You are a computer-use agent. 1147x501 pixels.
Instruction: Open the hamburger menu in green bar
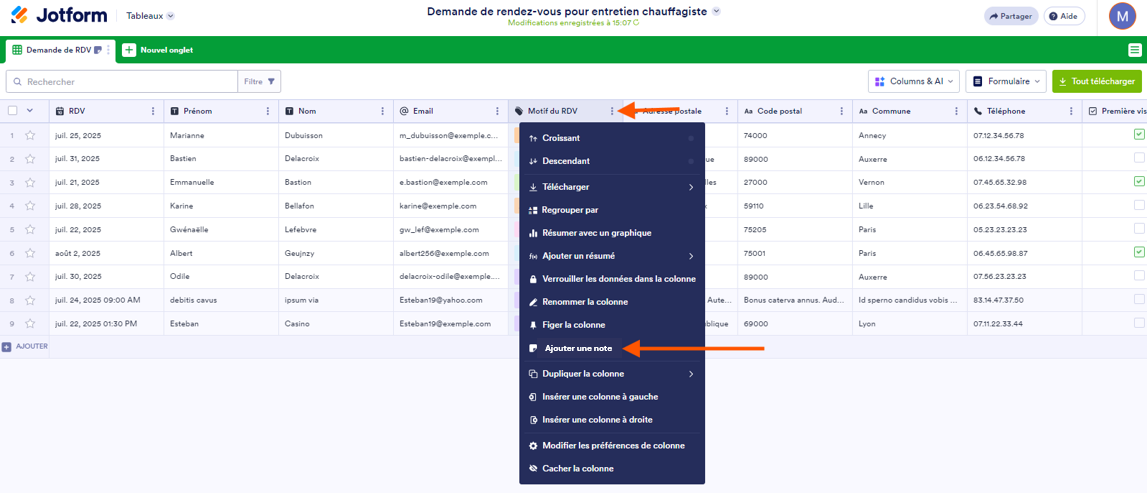[1133, 50]
